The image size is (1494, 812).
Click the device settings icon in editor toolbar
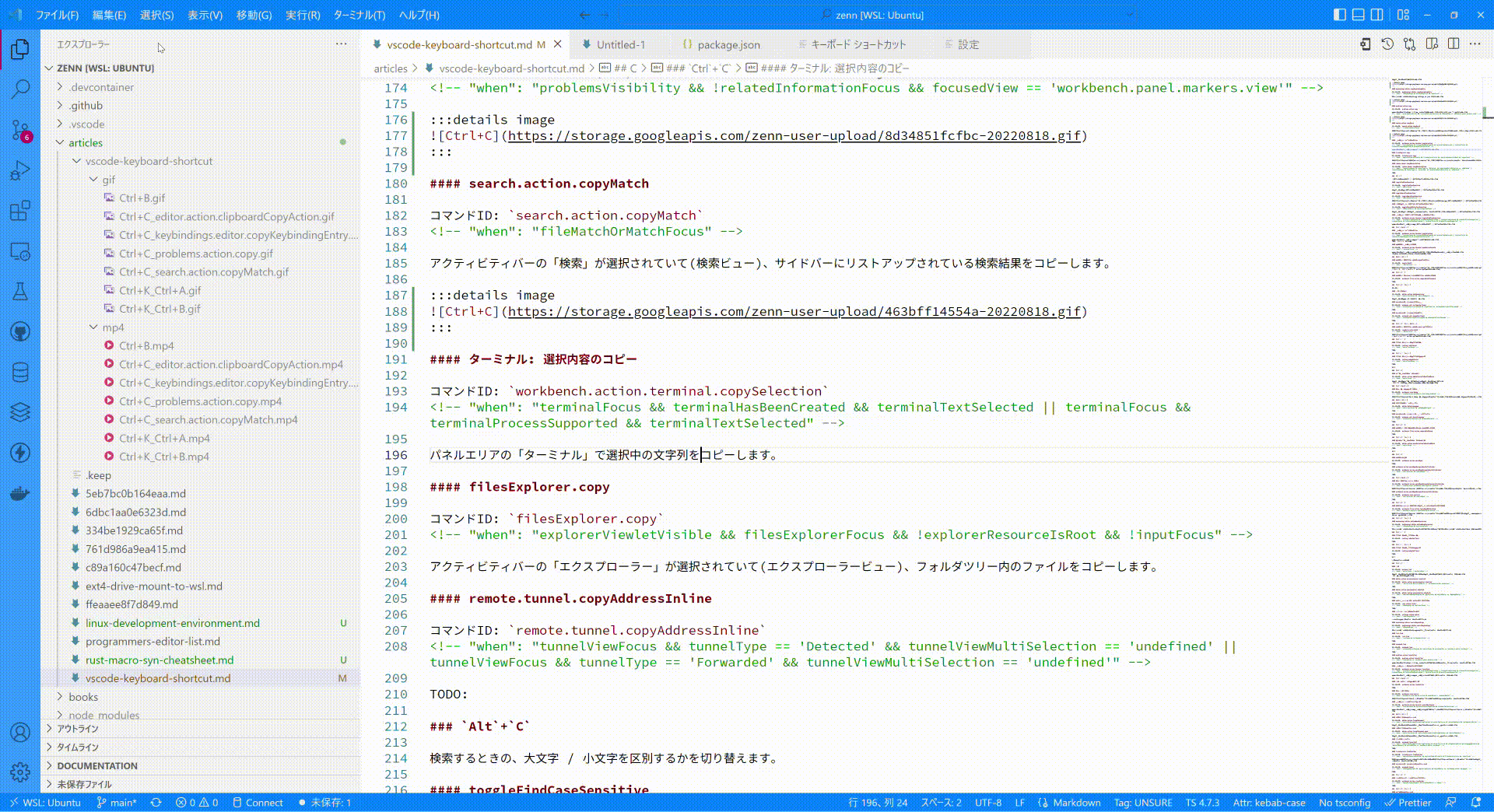(x=1366, y=44)
